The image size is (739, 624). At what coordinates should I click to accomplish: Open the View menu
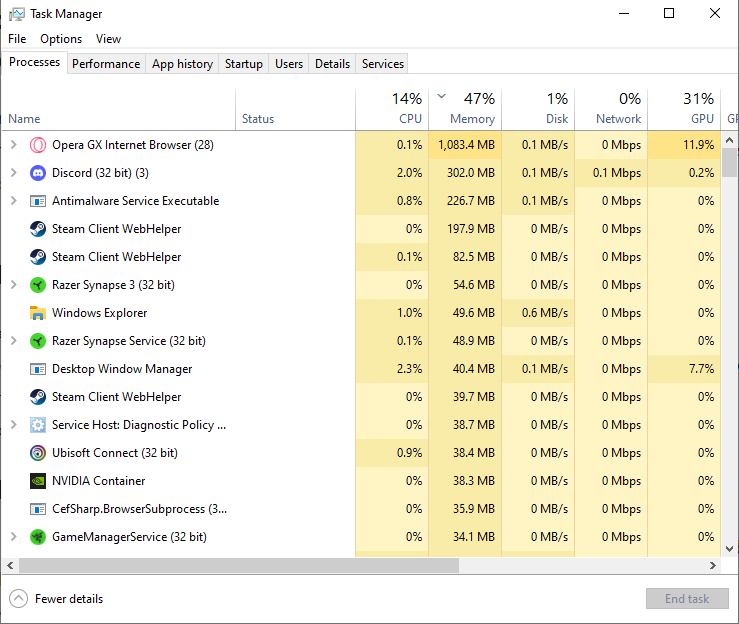(108, 39)
